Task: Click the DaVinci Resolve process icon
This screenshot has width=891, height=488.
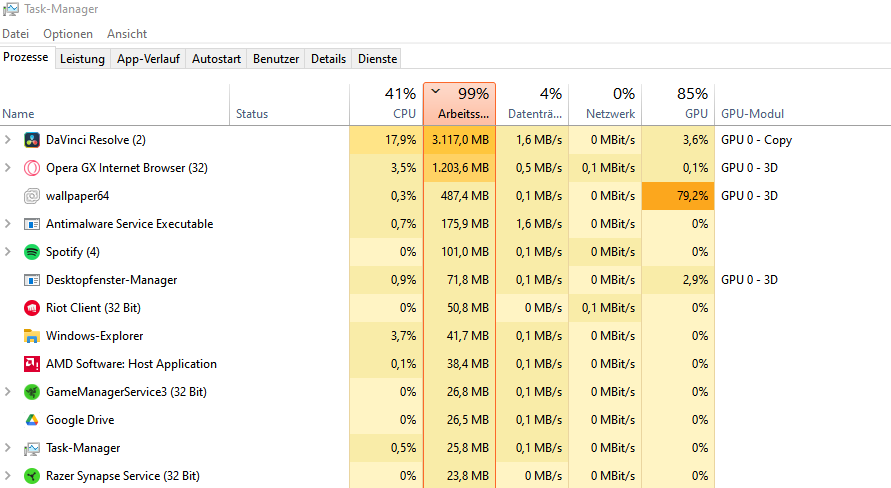Action: [32, 140]
